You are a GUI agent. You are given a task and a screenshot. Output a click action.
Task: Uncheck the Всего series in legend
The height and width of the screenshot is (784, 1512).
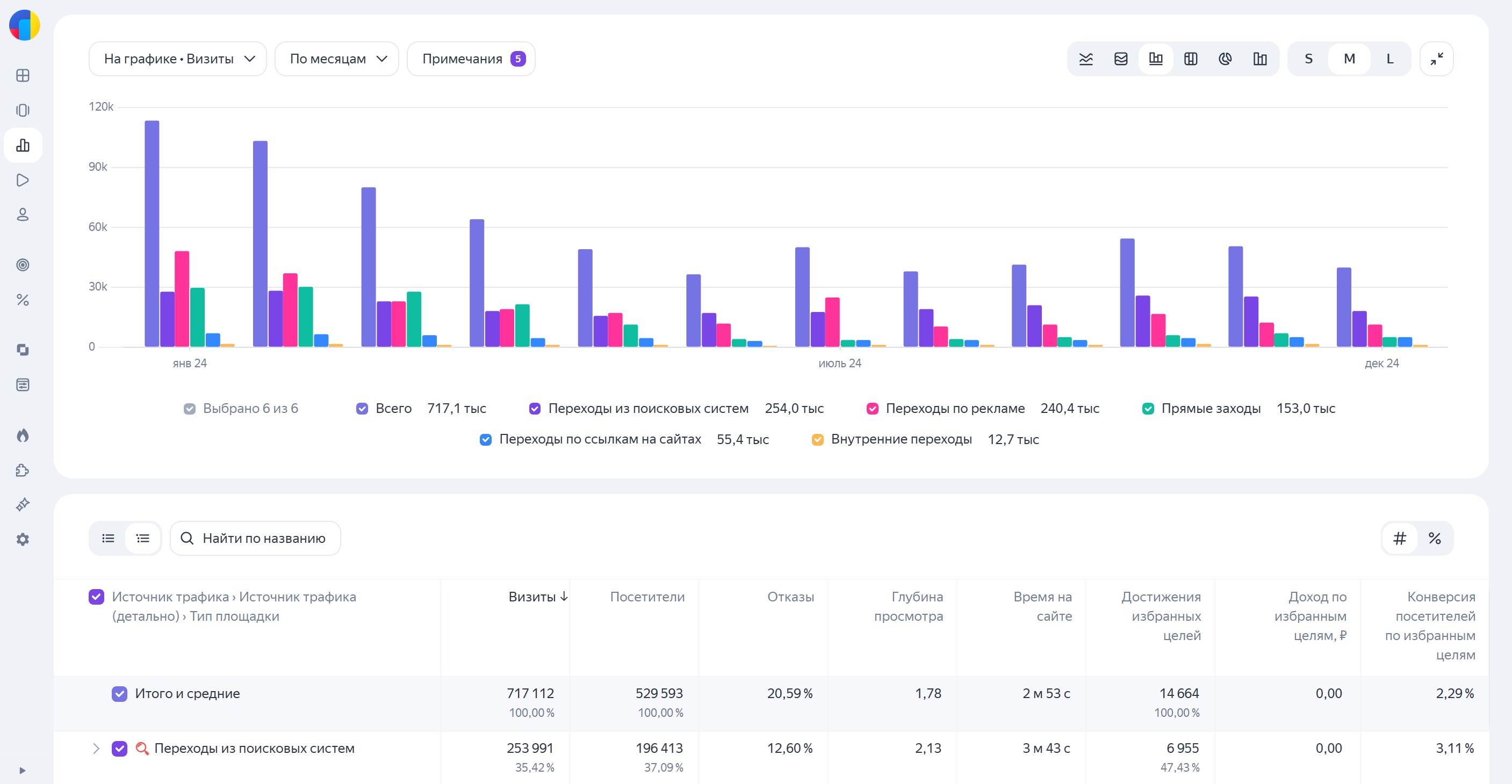(362, 409)
